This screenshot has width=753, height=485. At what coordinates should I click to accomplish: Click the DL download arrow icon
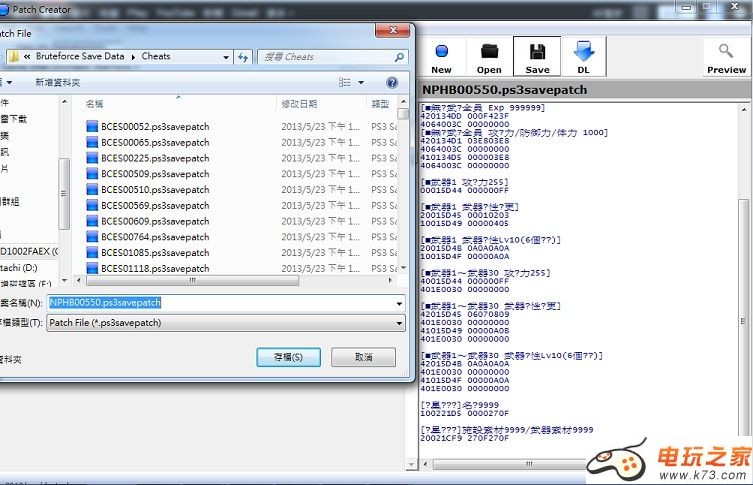(x=584, y=57)
